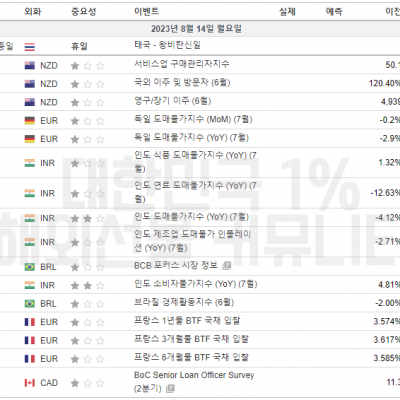Open the 독일 도매물가지수 (YoY) (7월) event
400x400 pixels.
[191, 137]
